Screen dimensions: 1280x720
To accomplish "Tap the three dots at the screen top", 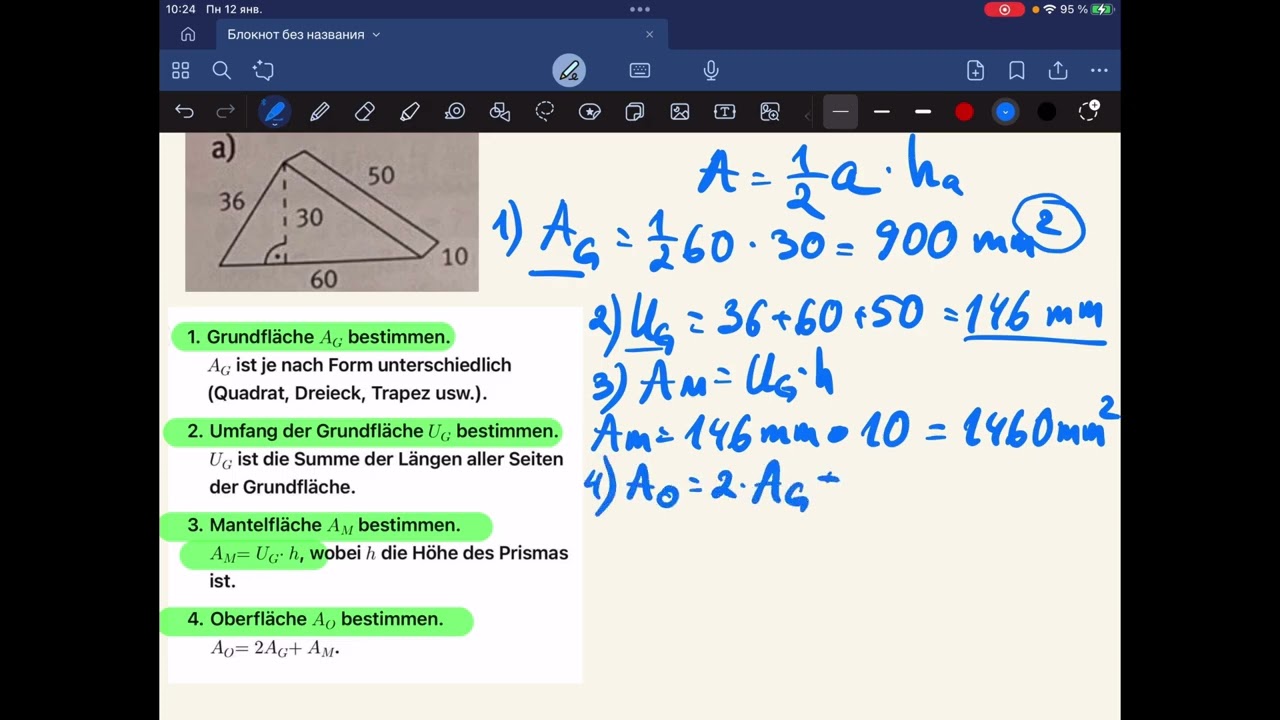I will coord(640,9).
